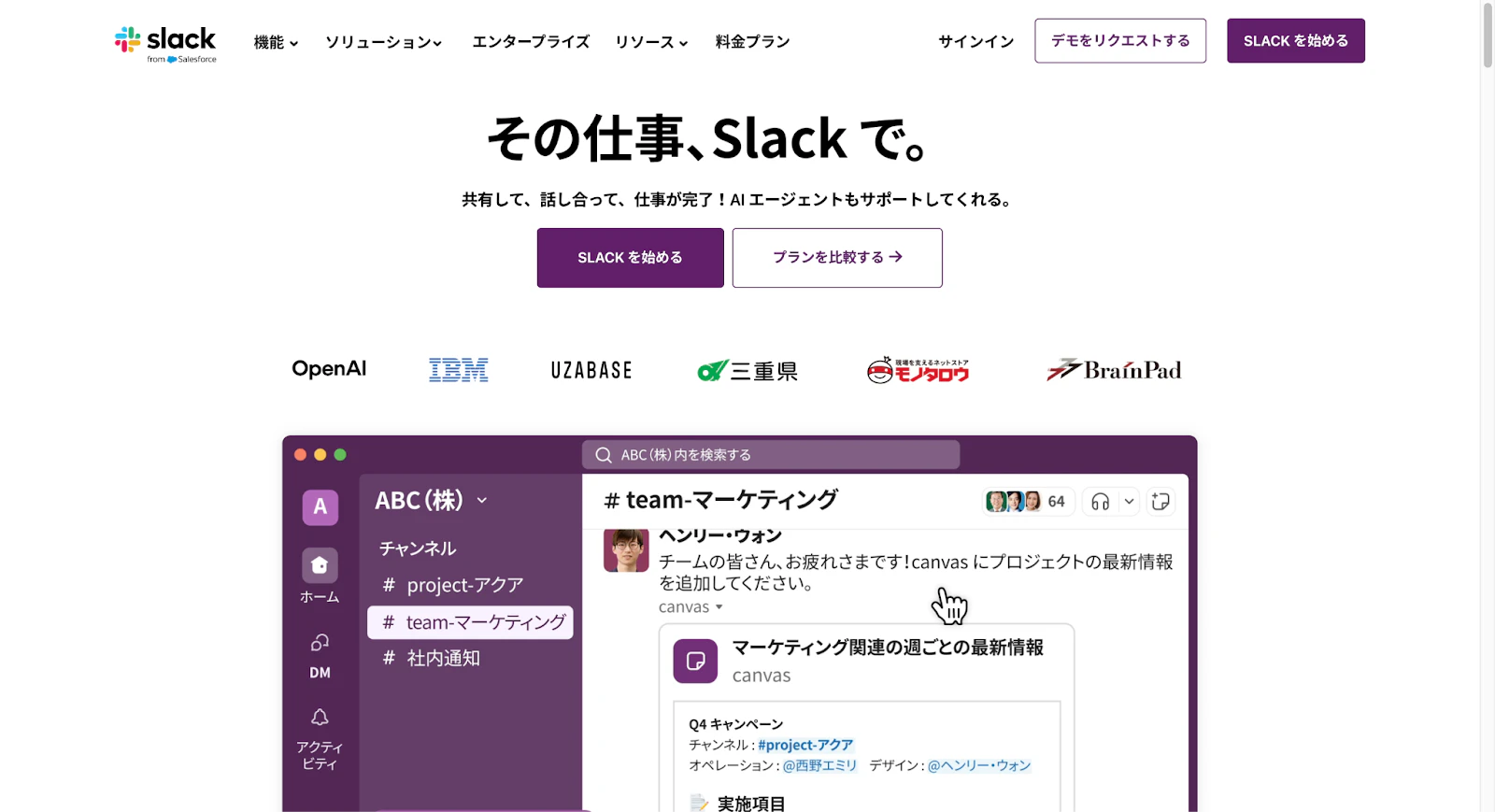Click SLACK を始める button in header

pos(1296,41)
